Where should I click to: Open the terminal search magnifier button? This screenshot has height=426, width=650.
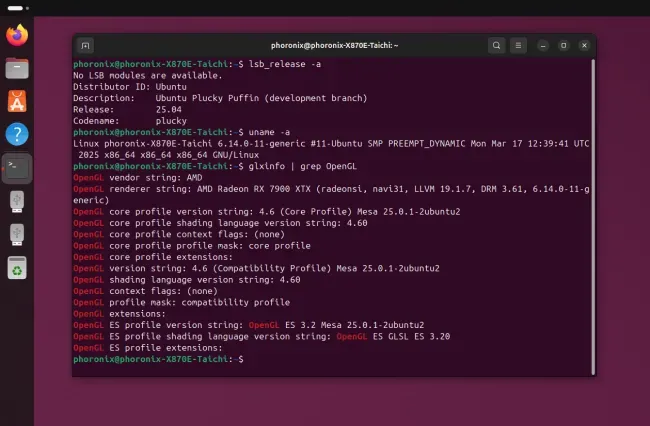(x=496, y=46)
